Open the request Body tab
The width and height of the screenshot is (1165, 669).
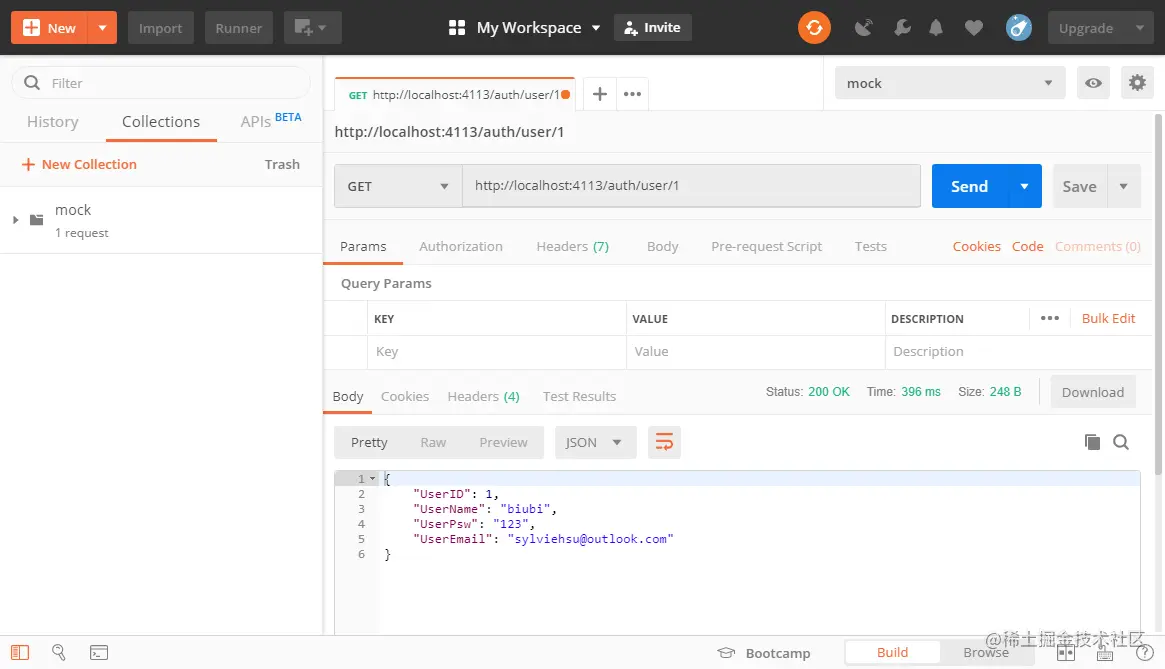point(662,246)
